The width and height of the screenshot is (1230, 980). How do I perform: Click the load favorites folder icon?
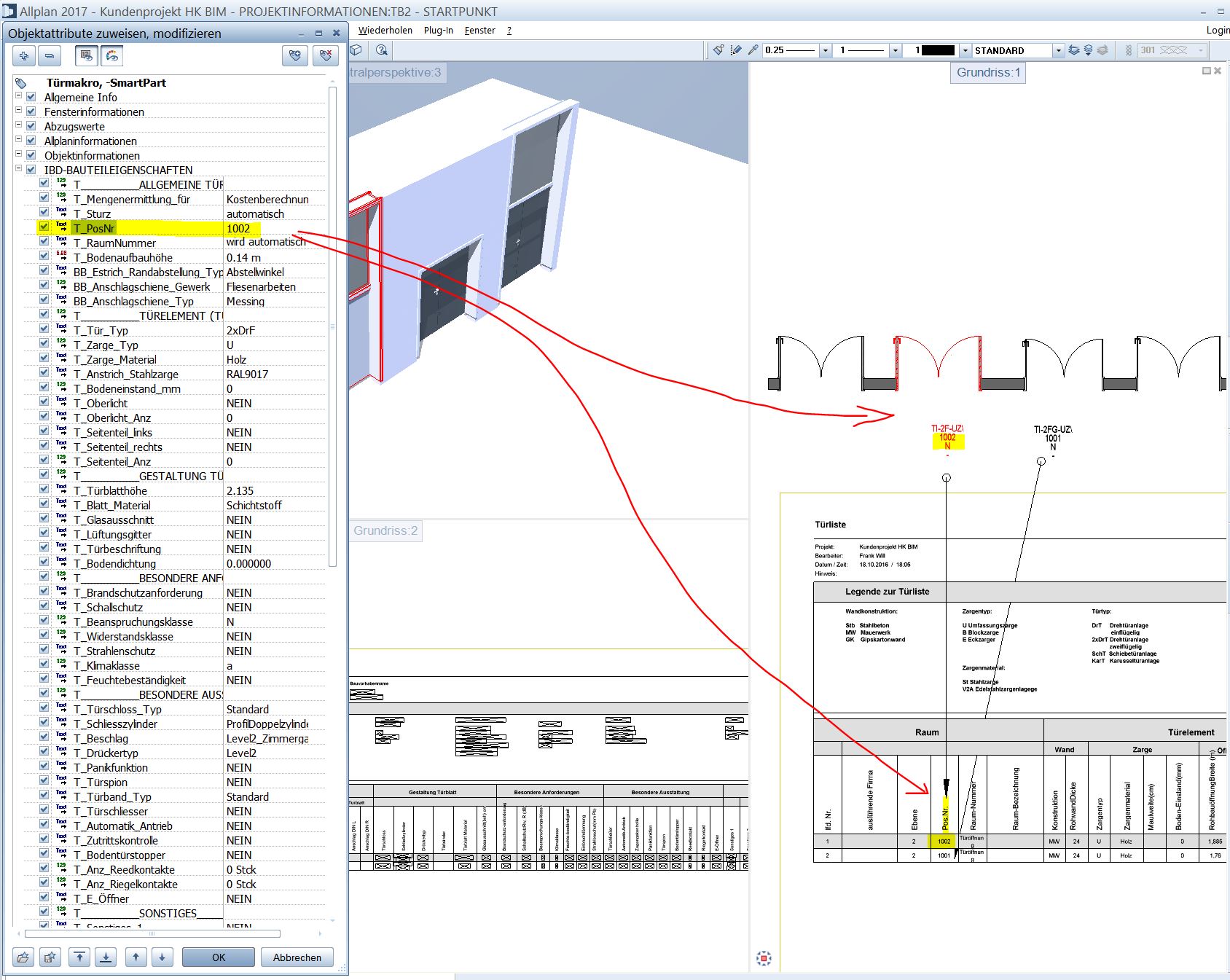[24, 957]
